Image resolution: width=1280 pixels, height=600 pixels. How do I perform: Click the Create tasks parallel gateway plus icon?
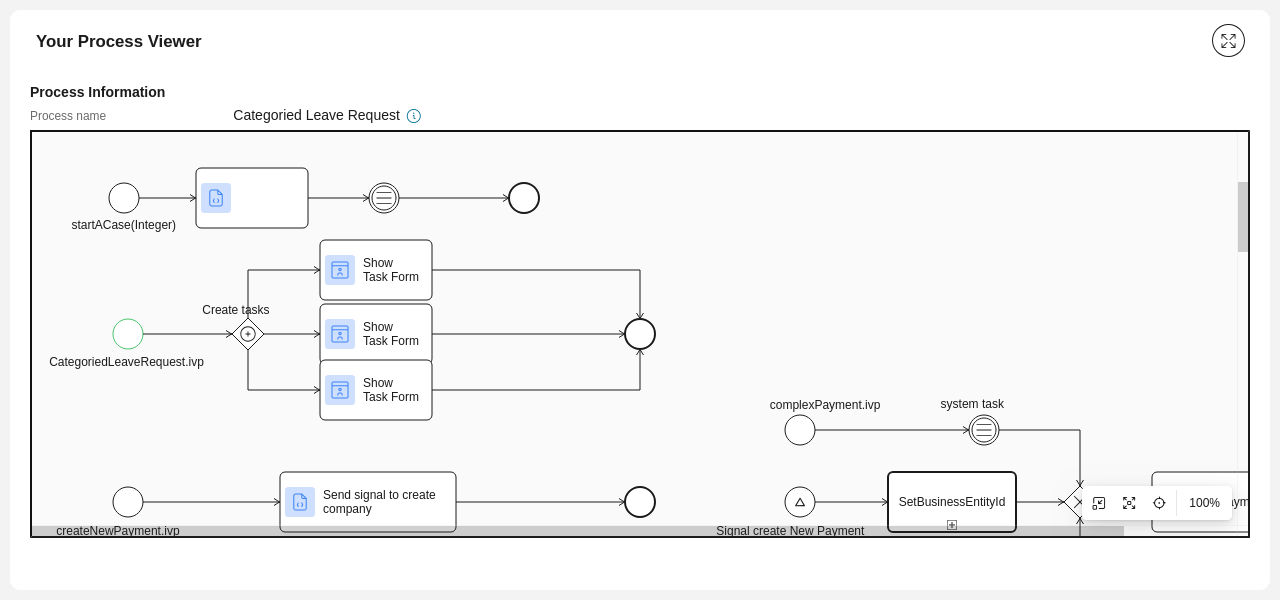[x=248, y=334]
